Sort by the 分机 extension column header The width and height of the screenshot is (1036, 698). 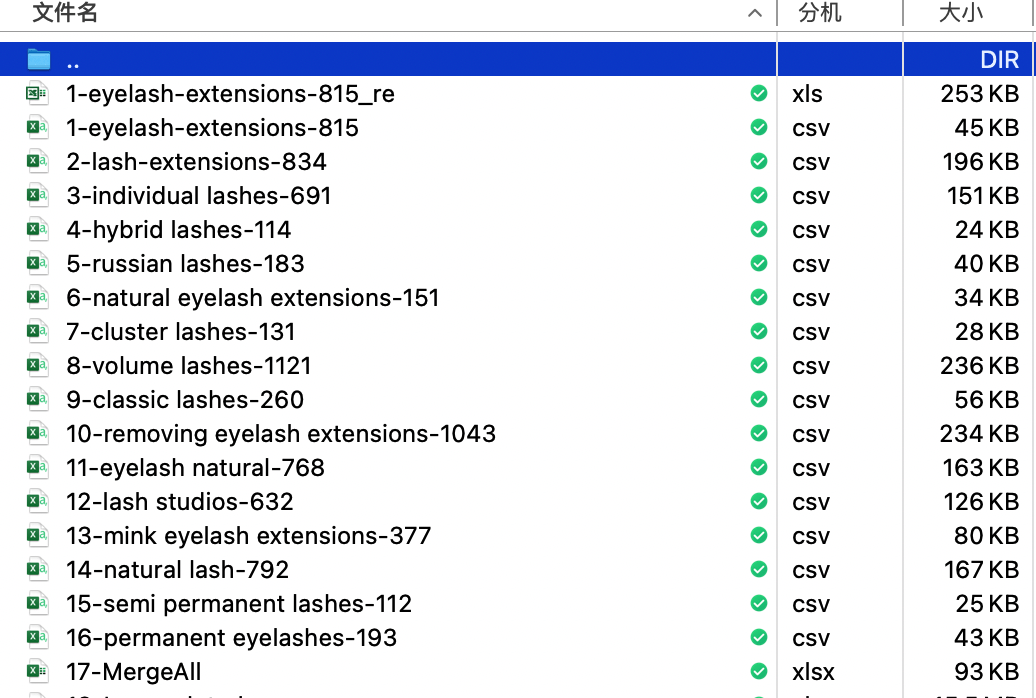point(820,13)
